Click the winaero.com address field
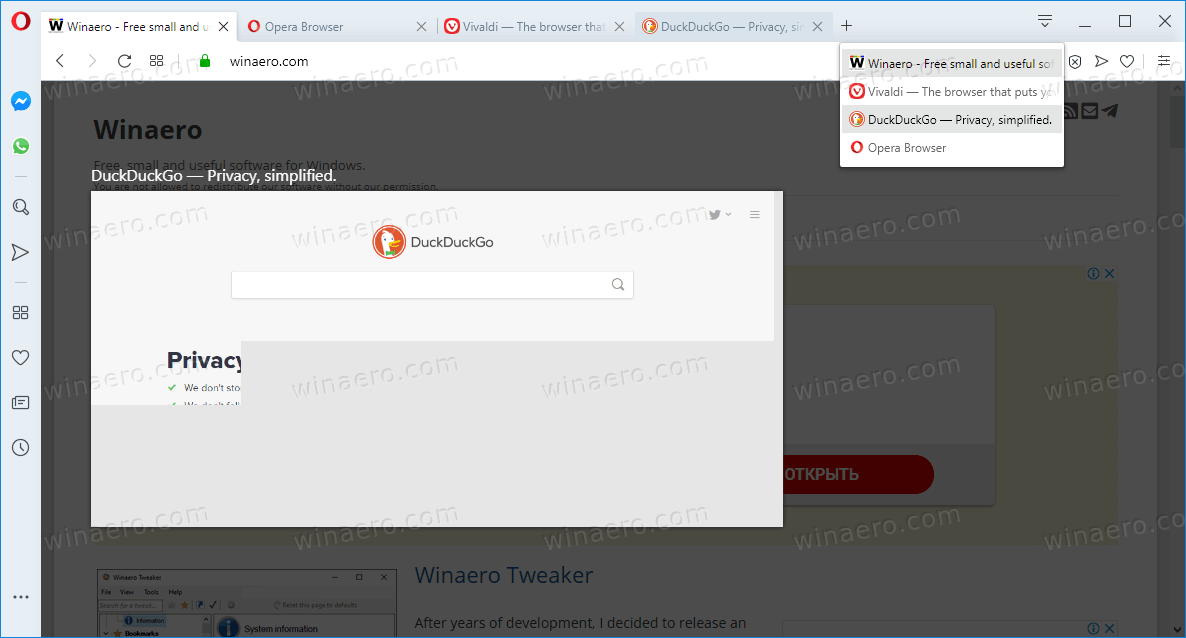 (269, 61)
